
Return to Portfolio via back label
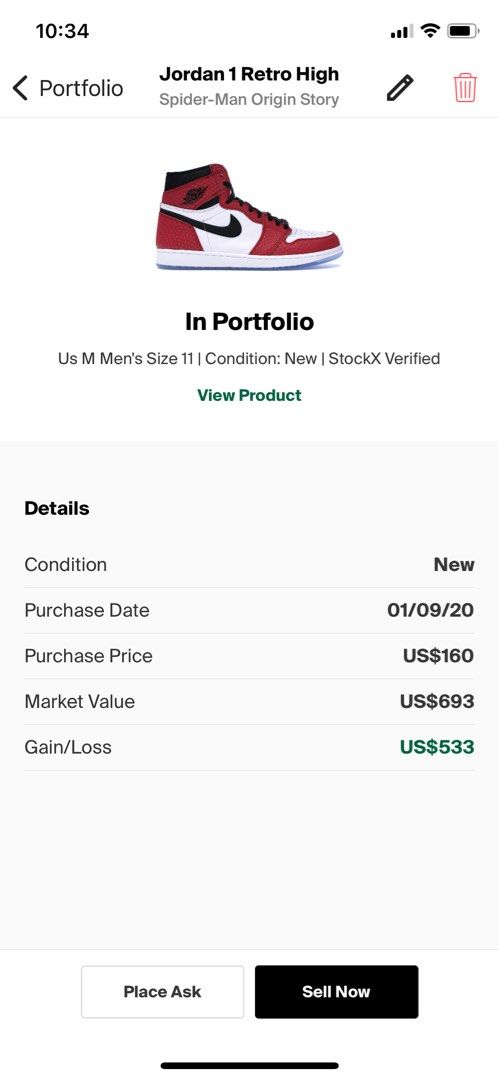(81, 88)
